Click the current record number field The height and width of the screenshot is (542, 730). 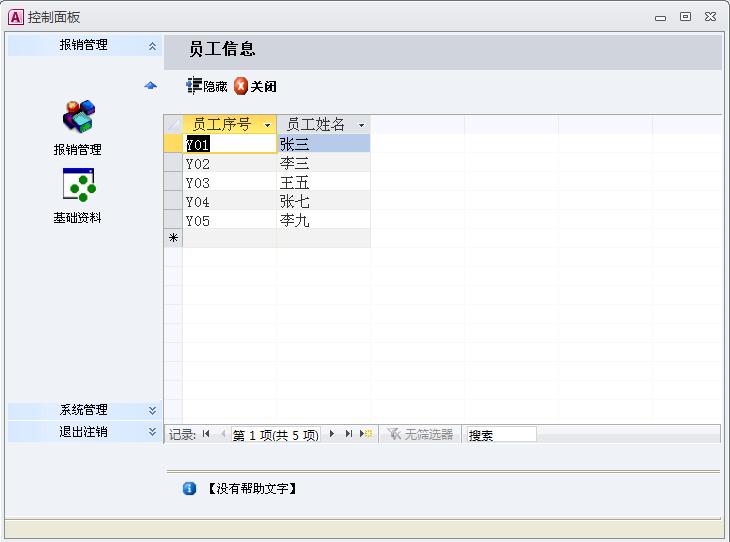[x=276, y=435]
